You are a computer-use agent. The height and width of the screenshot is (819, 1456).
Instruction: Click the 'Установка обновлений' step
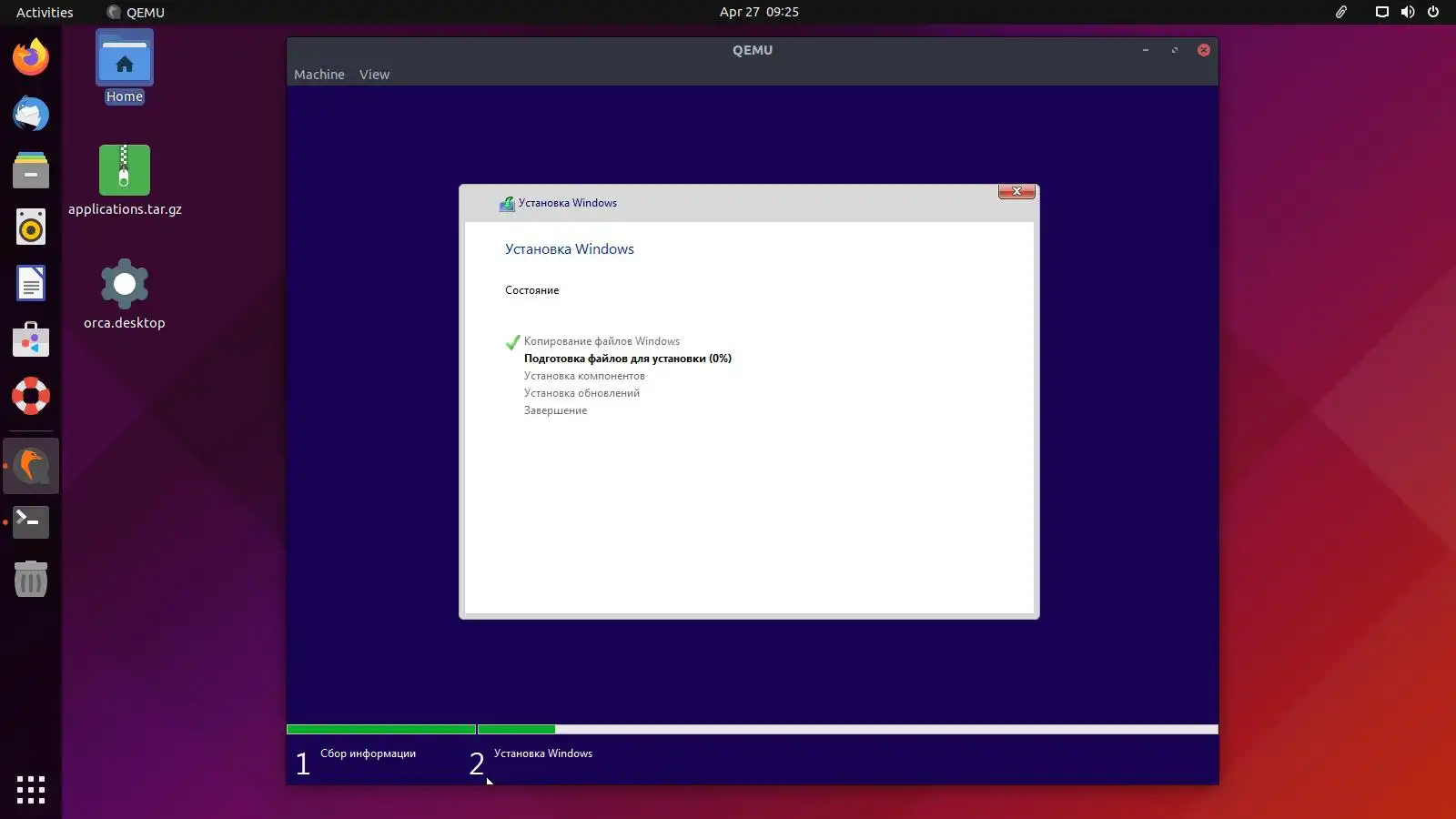tap(581, 393)
